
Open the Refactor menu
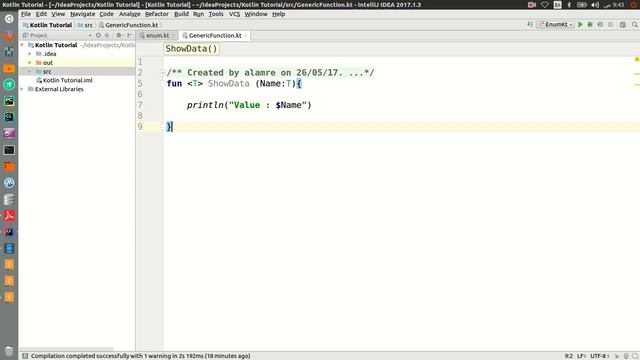click(x=157, y=14)
